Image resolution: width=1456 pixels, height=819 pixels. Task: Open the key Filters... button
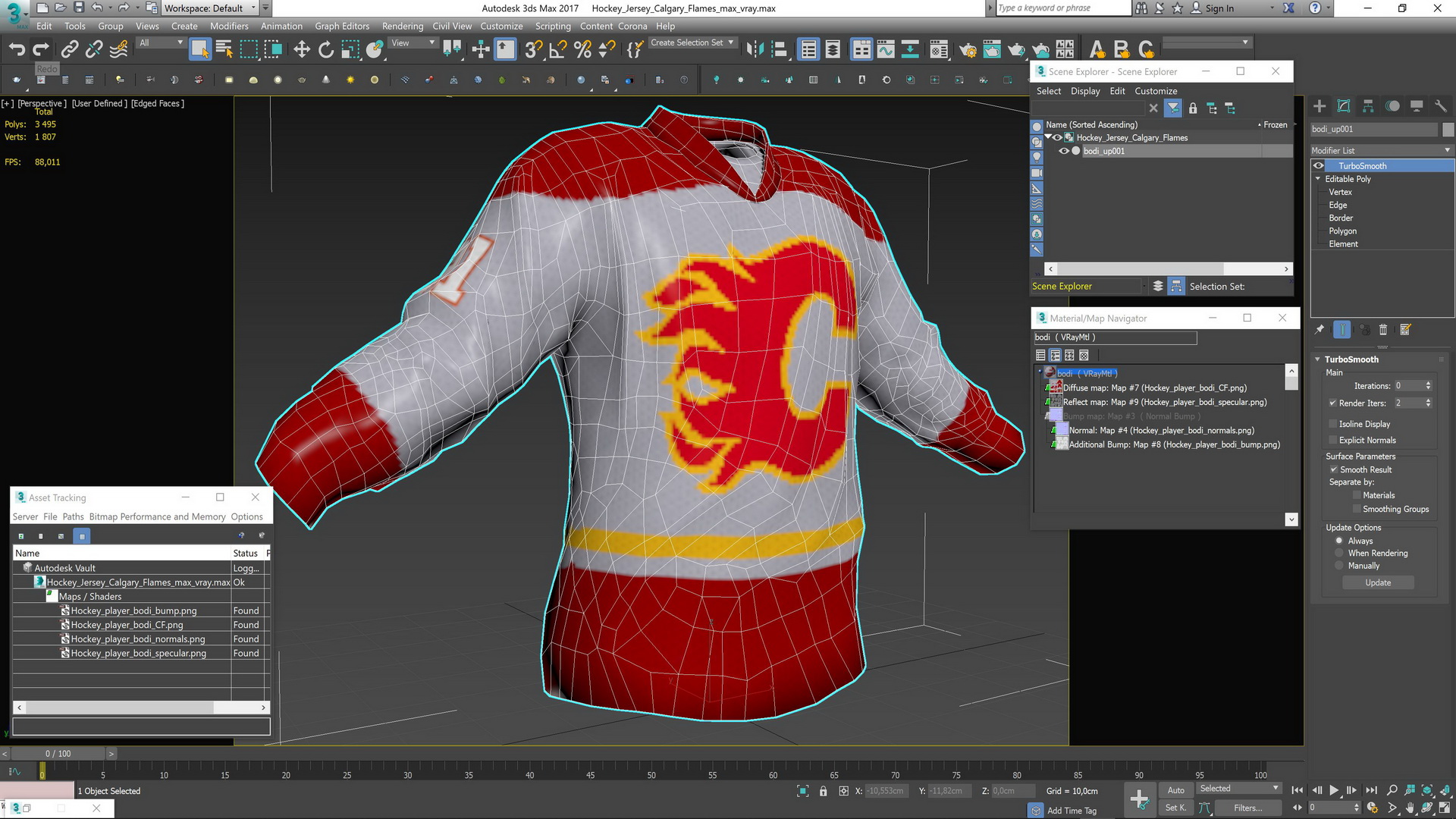click(x=1247, y=808)
